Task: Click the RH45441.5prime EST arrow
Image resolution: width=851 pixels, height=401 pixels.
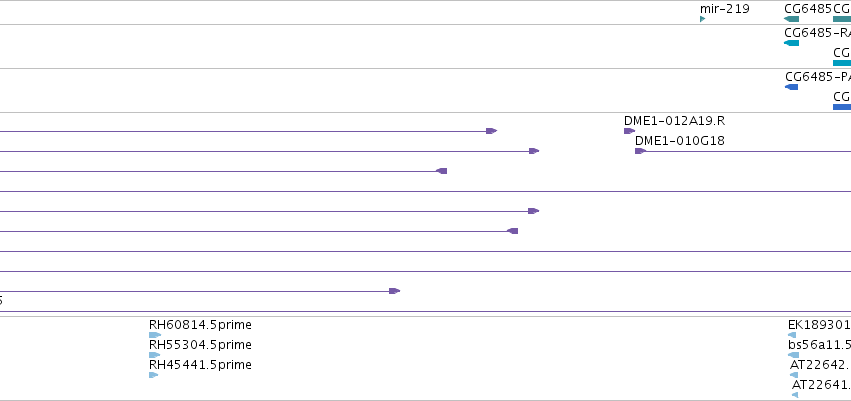Action: (154, 375)
